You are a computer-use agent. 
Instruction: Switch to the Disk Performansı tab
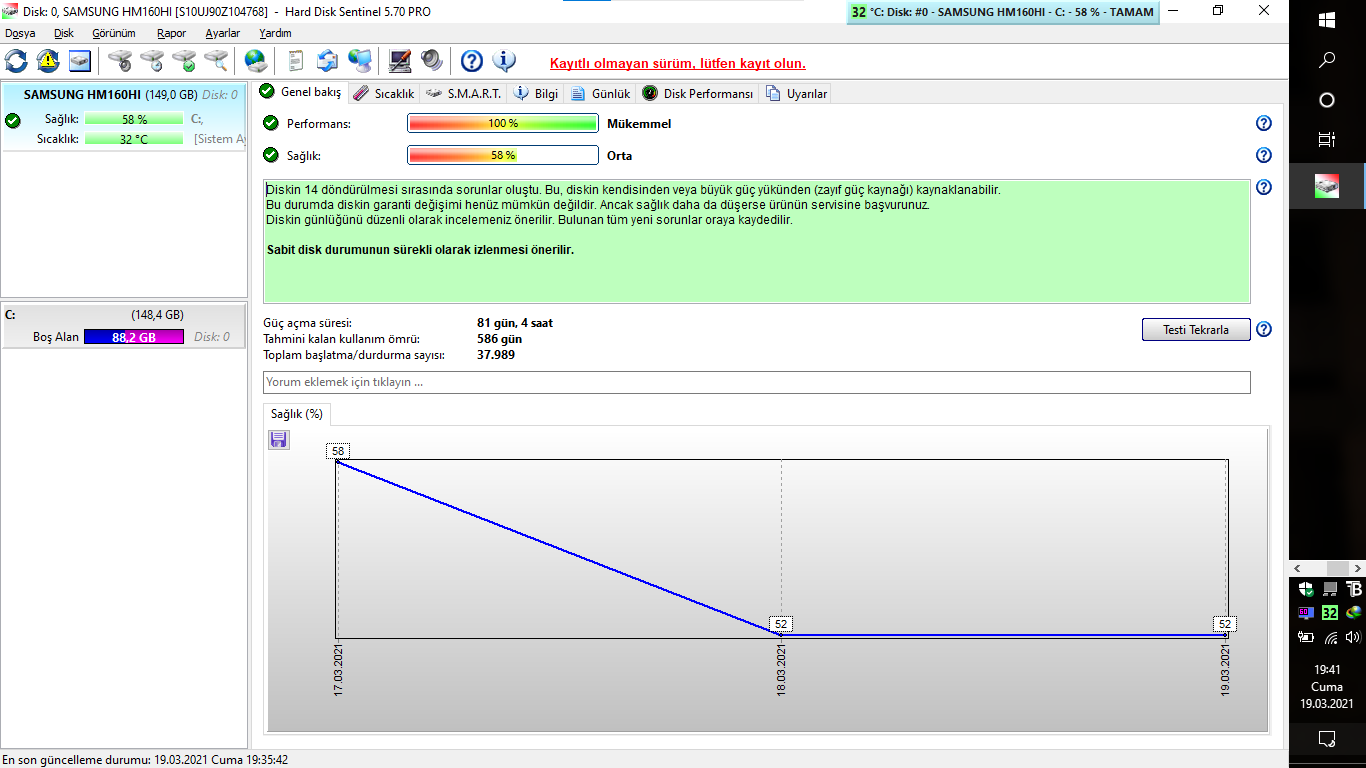pos(697,93)
